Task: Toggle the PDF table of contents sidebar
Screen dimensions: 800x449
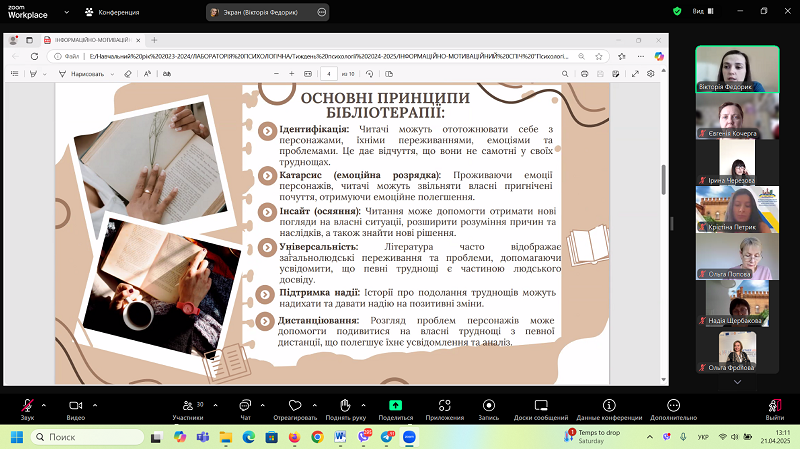Action: [x=15, y=74]
